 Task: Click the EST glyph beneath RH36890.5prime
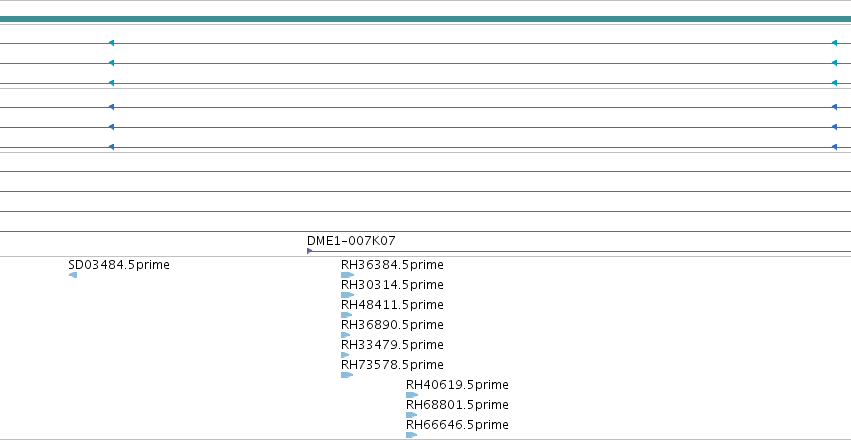tap(346, 335)
